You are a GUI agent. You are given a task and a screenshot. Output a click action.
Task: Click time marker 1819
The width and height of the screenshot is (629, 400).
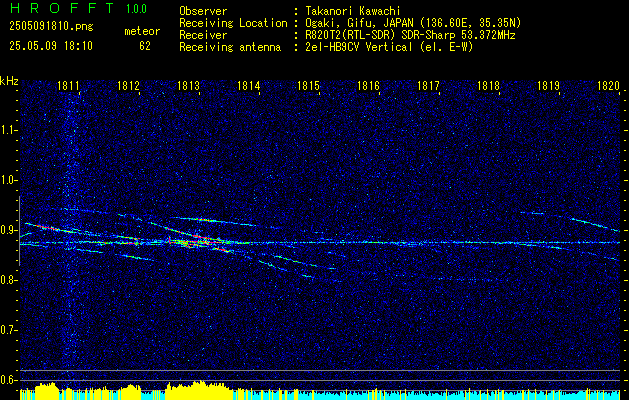[548, 86]
